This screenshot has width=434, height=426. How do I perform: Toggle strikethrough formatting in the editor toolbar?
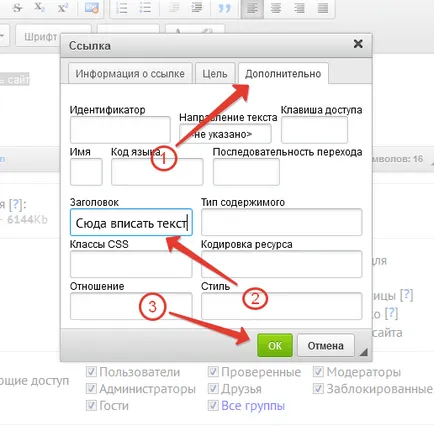[17, 7]
